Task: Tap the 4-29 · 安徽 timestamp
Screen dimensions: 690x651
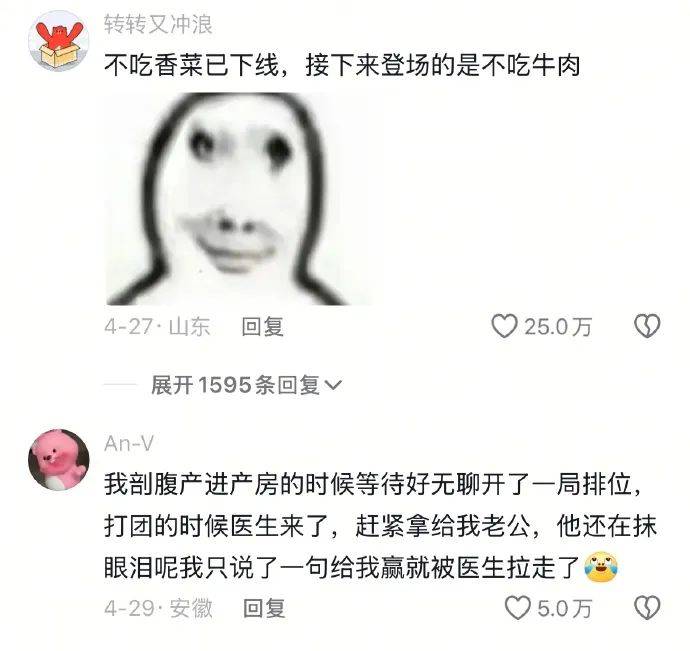Action: click(158, 608)
